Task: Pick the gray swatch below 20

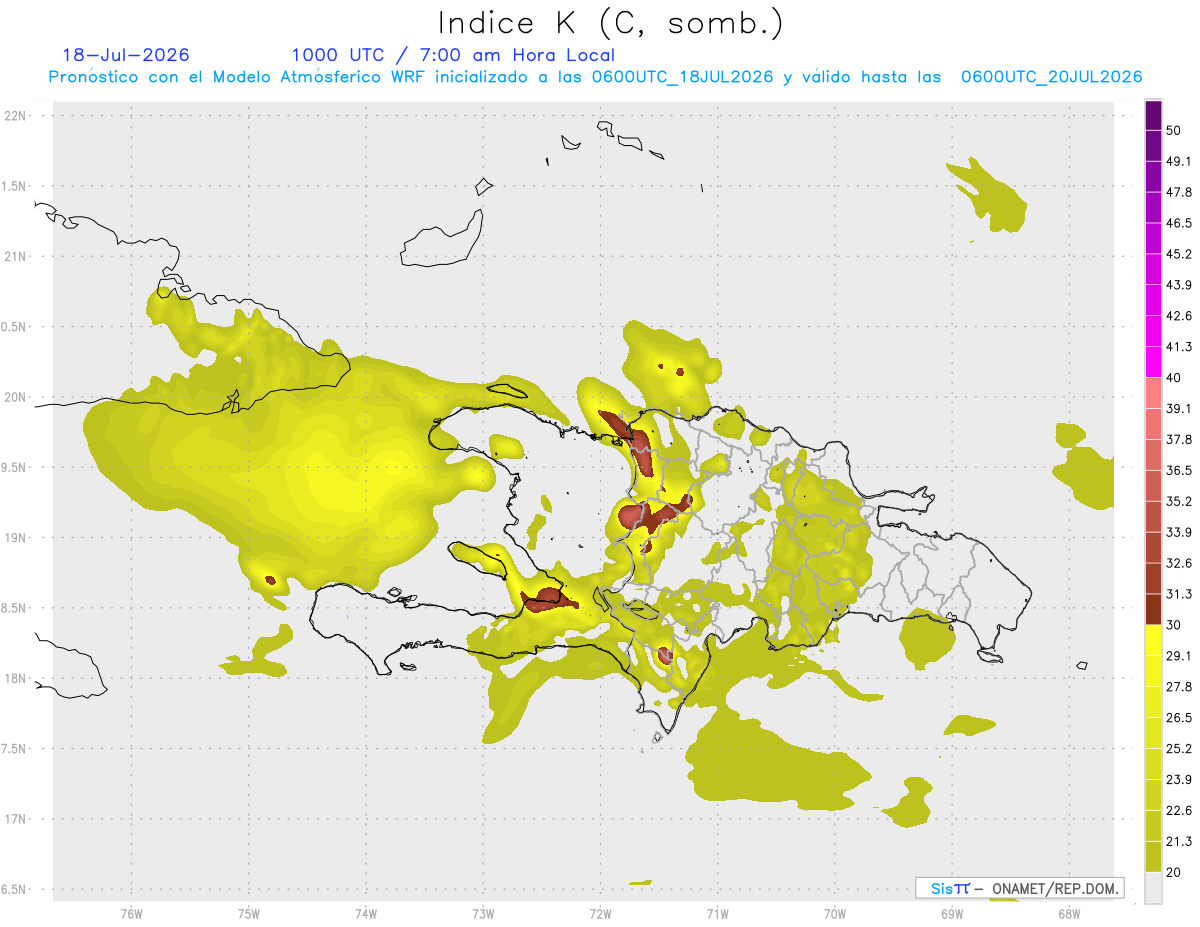Action: click(x=1153, y=888)
